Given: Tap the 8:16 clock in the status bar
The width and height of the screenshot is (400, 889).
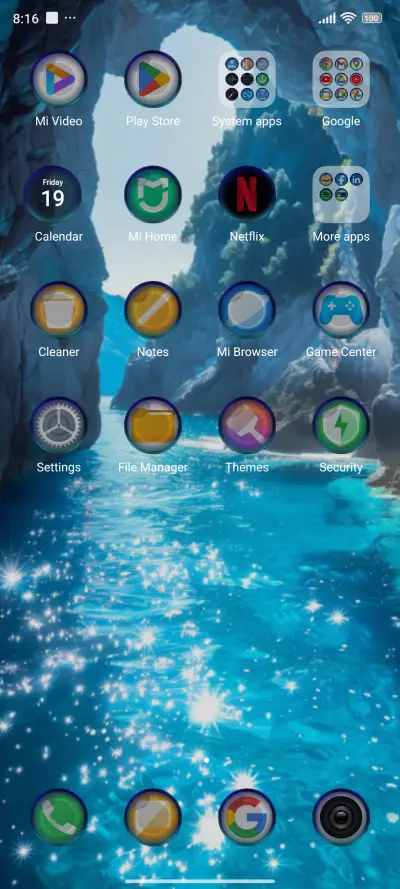Looking at the screenshot, I should point(25,18).
